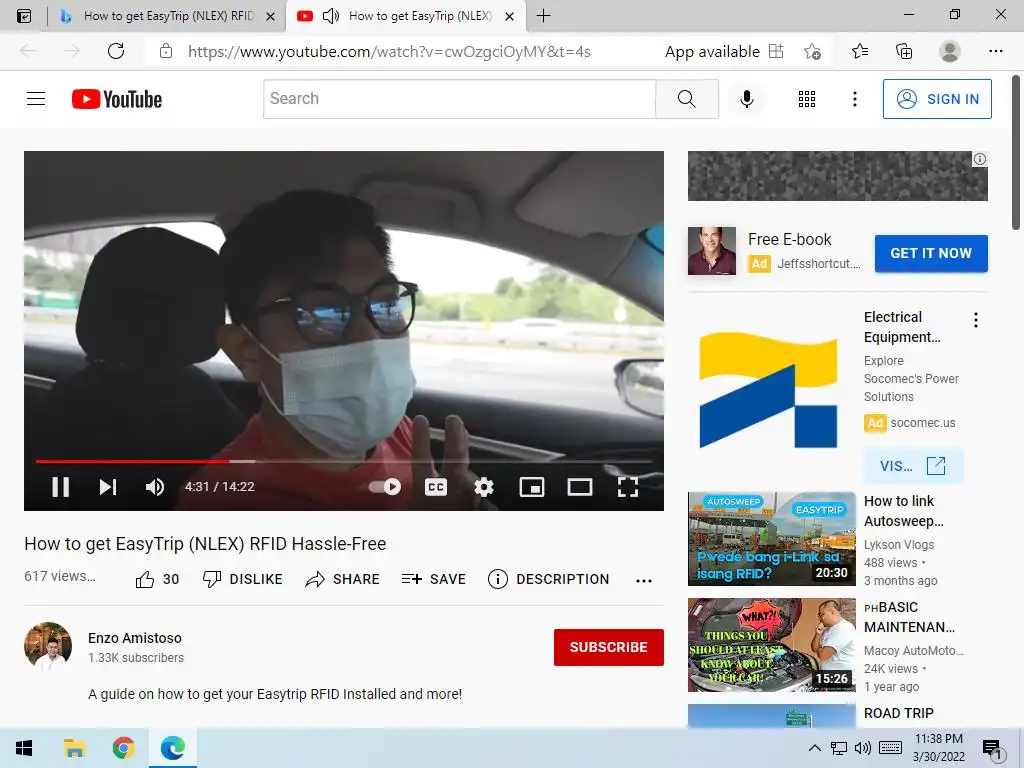
Task: Skip to next video
Action: click(108, 487)
